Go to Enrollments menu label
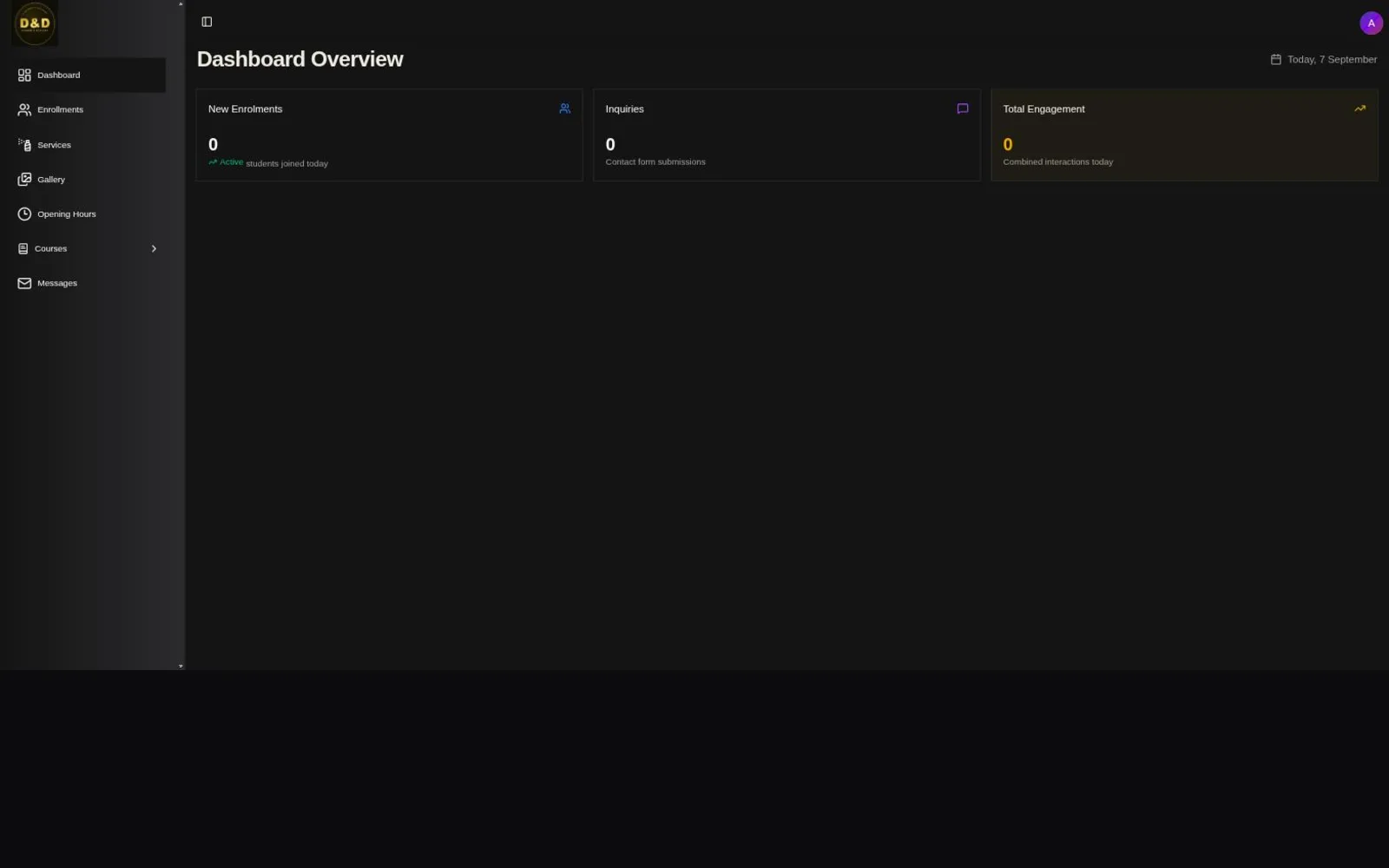This screenshot has height=868, width=1389. pos(60,110)
